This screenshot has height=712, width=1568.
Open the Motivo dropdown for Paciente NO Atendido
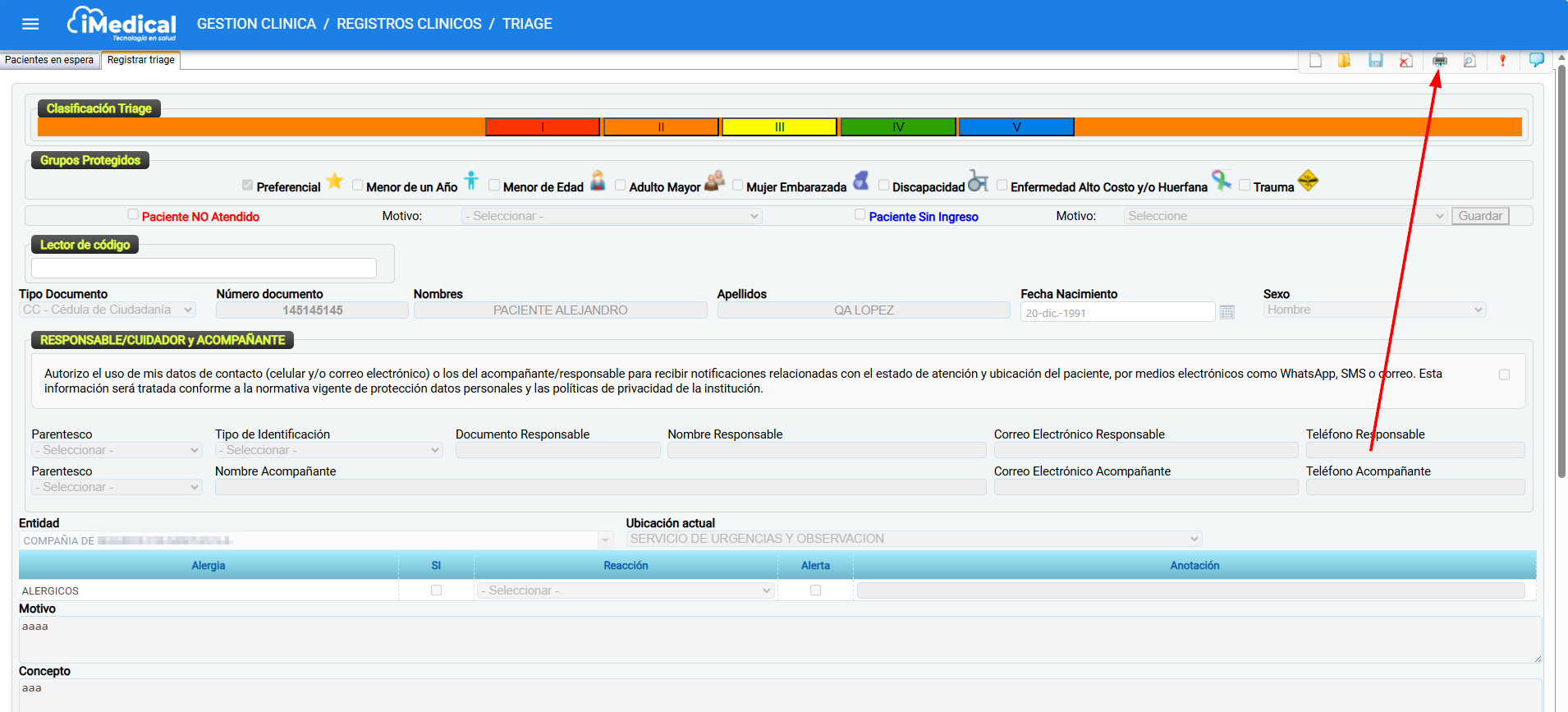coord(612,216)
